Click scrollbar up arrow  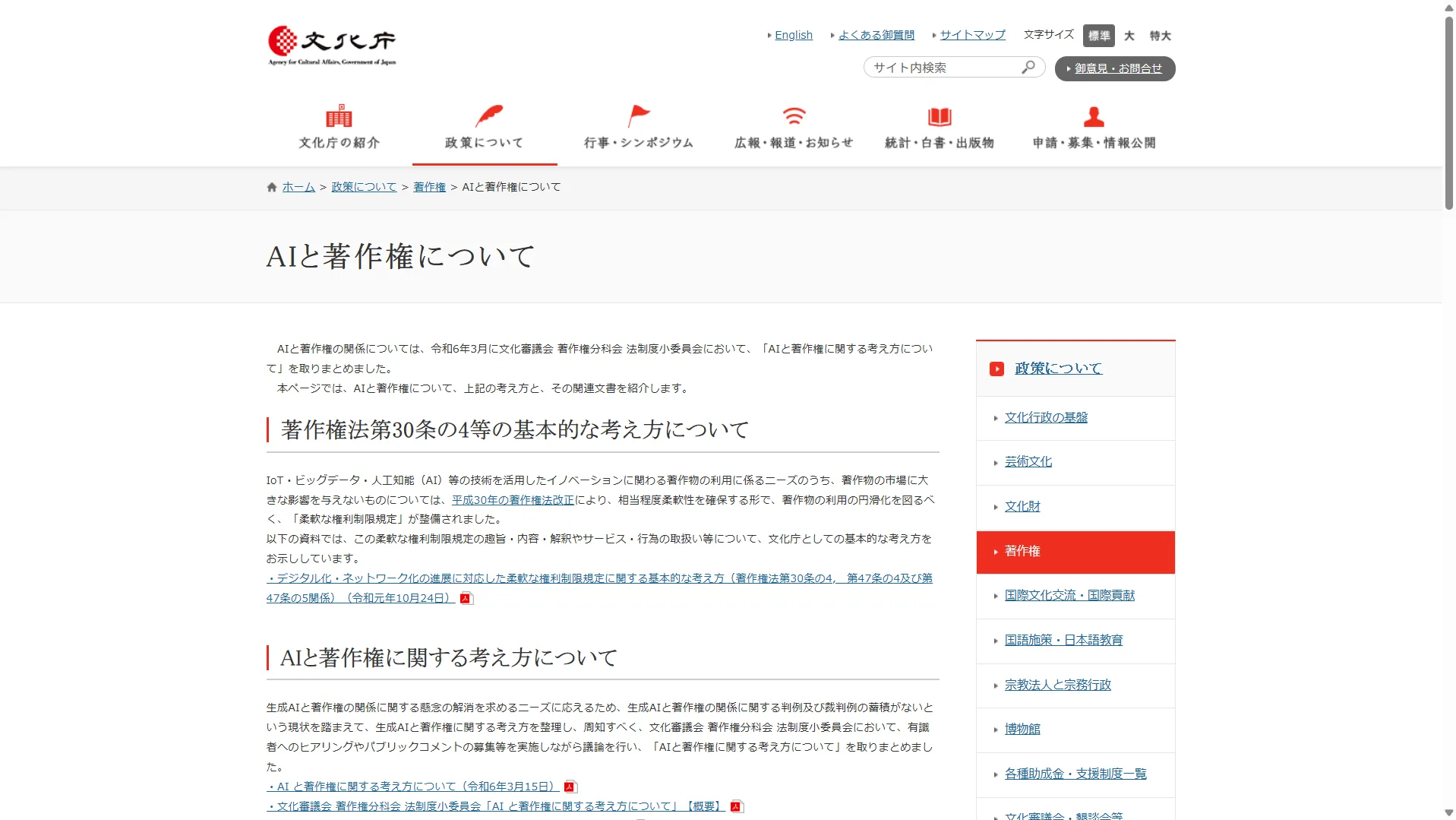tap(1448, 7)
